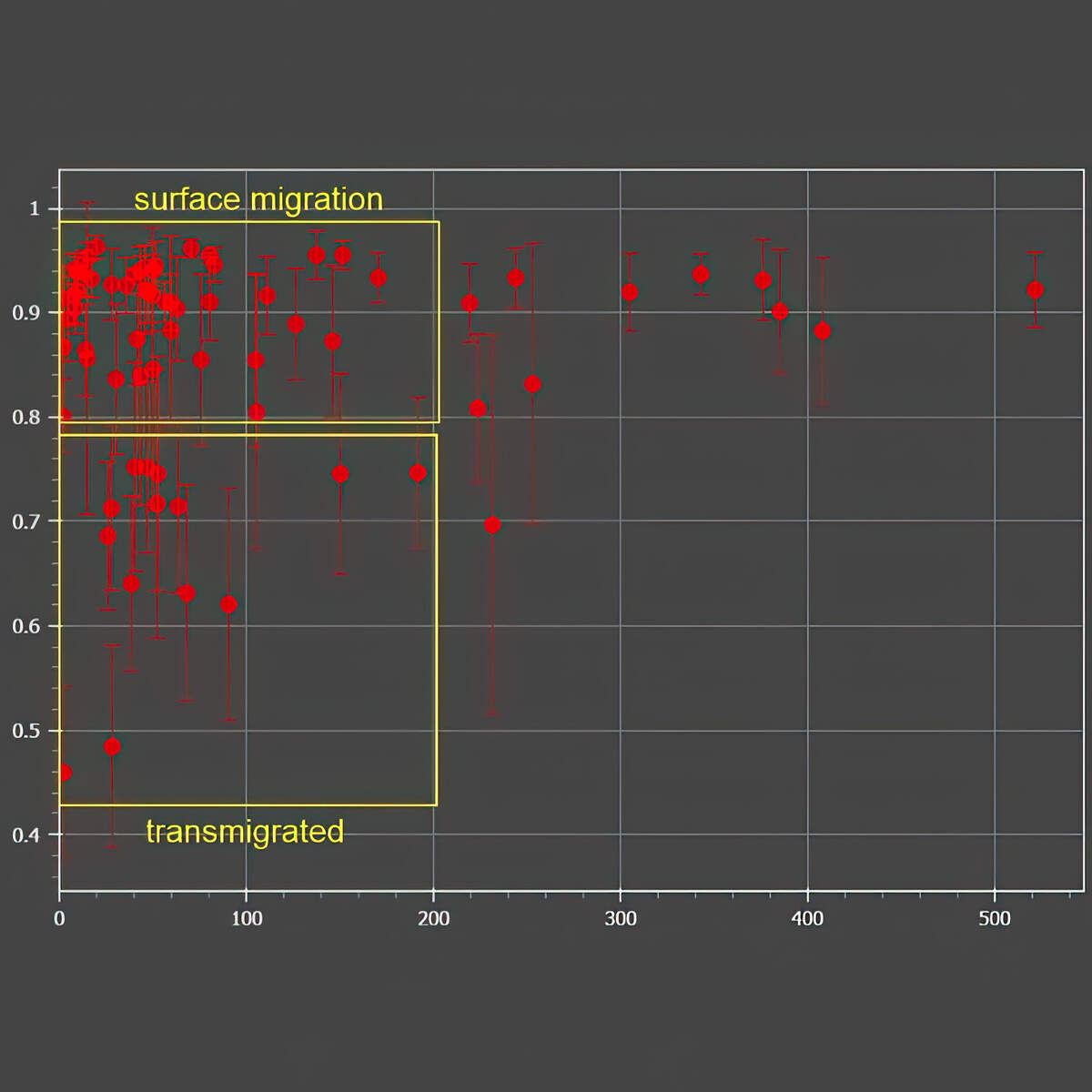
Task: Select the surface migration yellow bounding box
Action: point(248,320)
